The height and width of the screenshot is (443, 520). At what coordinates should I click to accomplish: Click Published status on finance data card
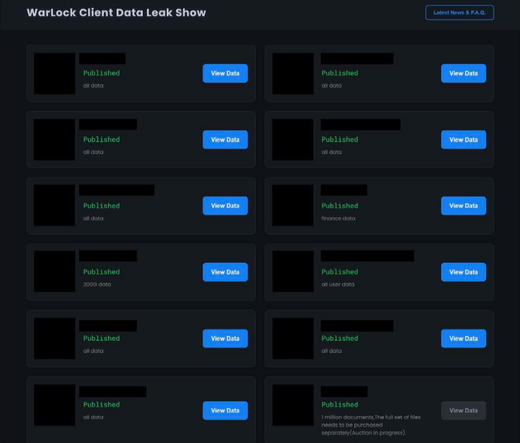(340, 206)
